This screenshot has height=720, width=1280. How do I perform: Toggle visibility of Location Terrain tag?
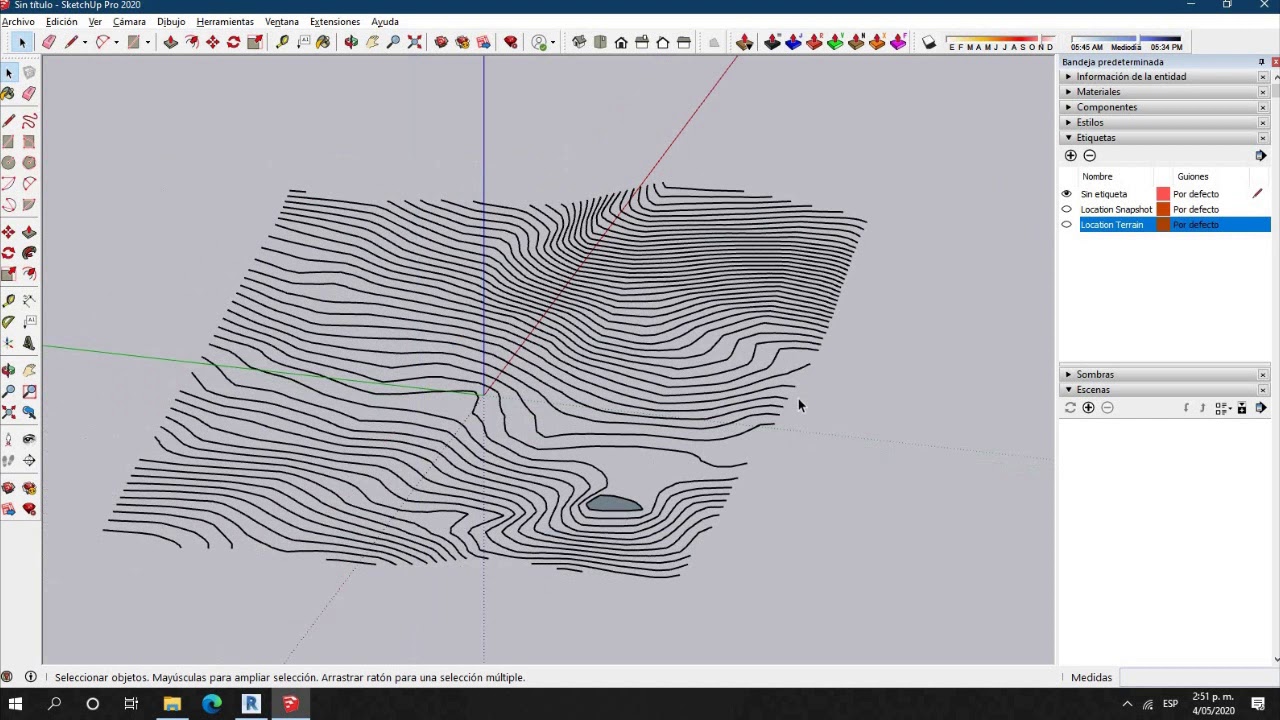pyautogui.click(x=1066, y=225)
